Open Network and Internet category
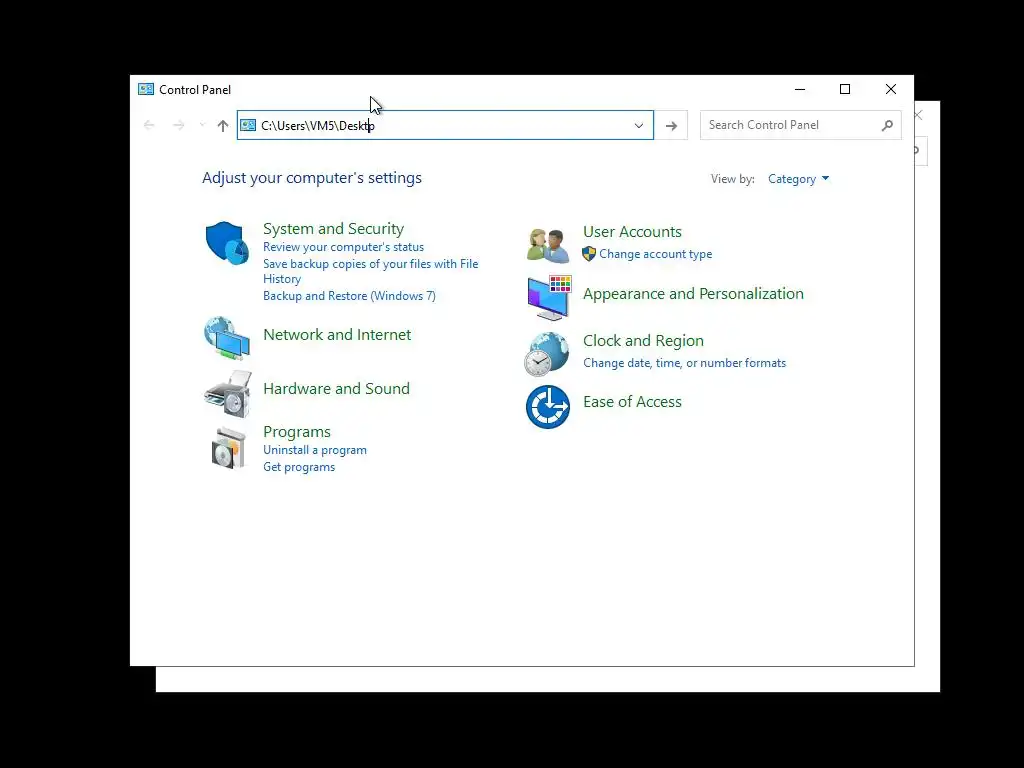The height and width of the screenshot is (768, 1024). (337, 334)
